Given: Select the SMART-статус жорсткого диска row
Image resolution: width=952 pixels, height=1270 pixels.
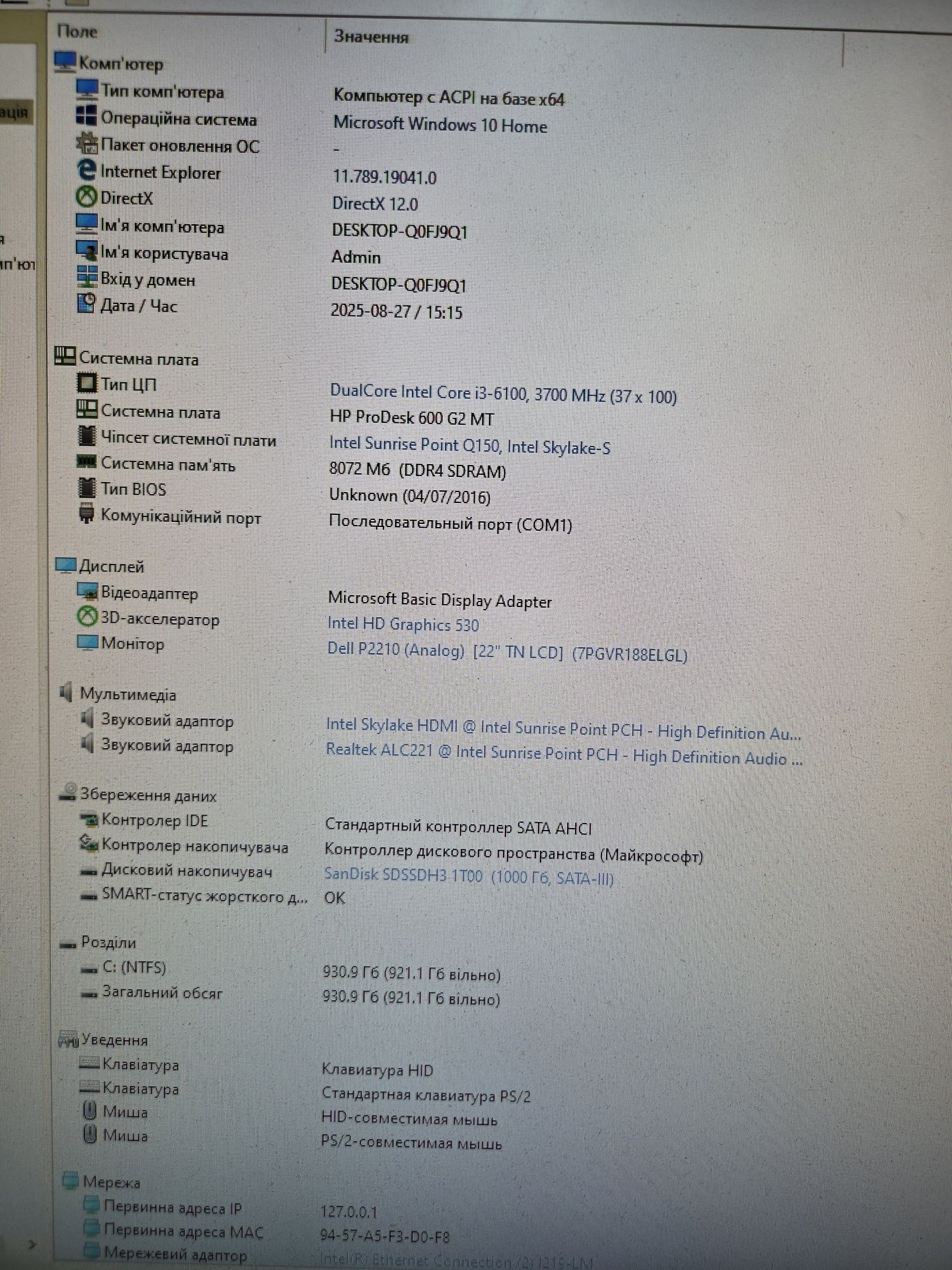Looking at the screenshot, I should (x=204, y=896).
